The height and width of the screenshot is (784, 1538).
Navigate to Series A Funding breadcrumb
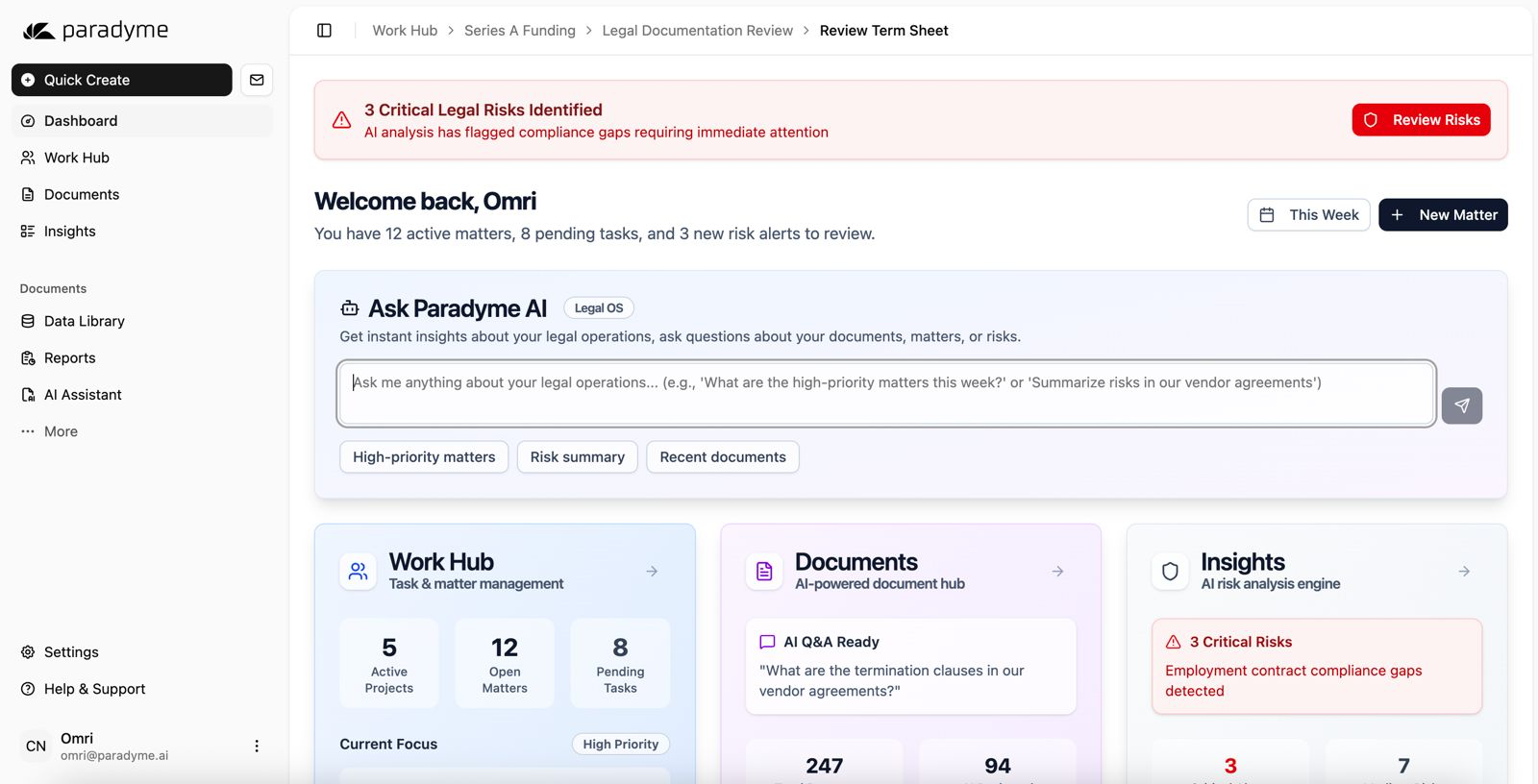pos(519,31)
